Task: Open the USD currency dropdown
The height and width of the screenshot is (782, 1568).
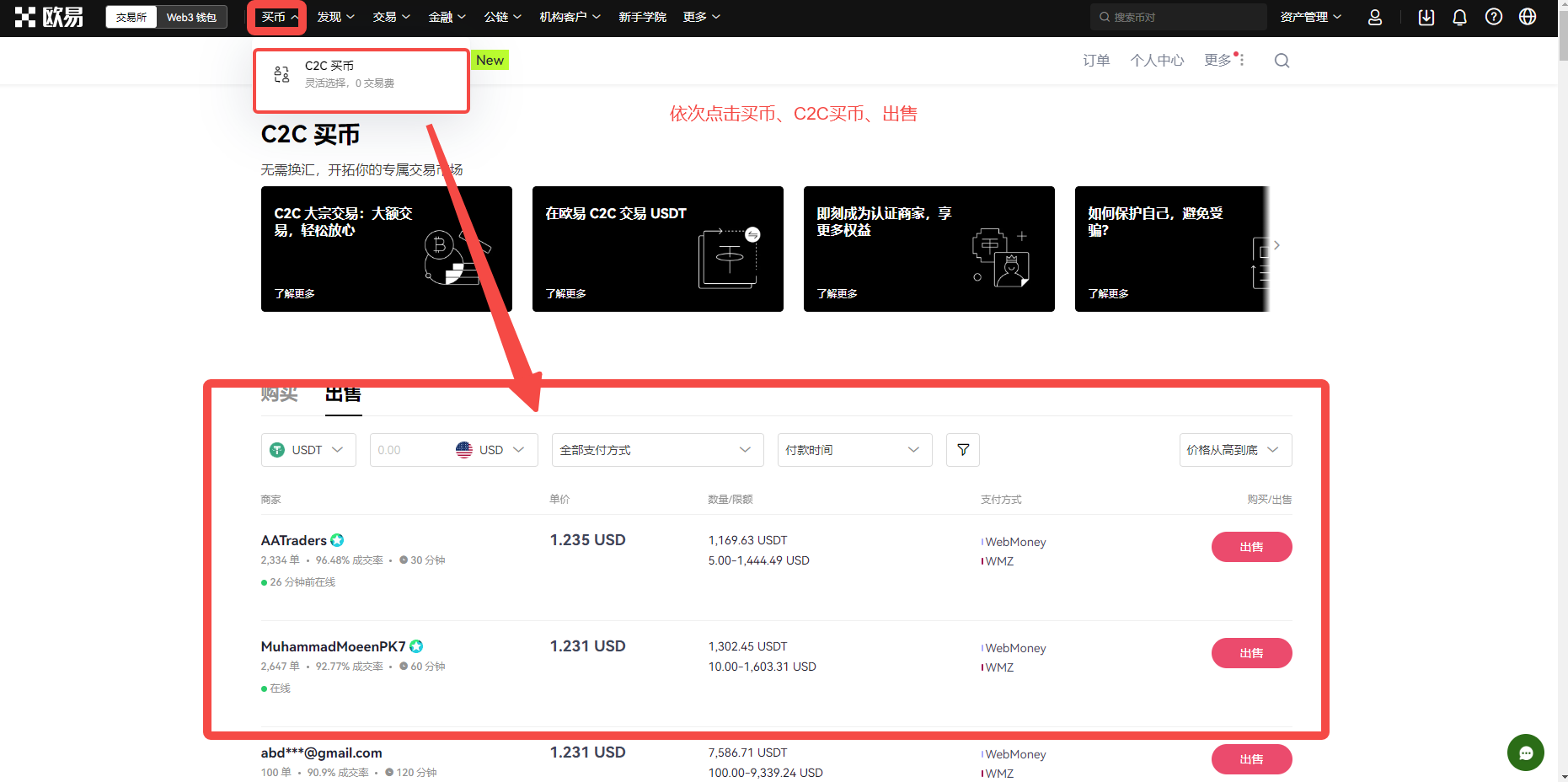Action: (x=490, y=450)
